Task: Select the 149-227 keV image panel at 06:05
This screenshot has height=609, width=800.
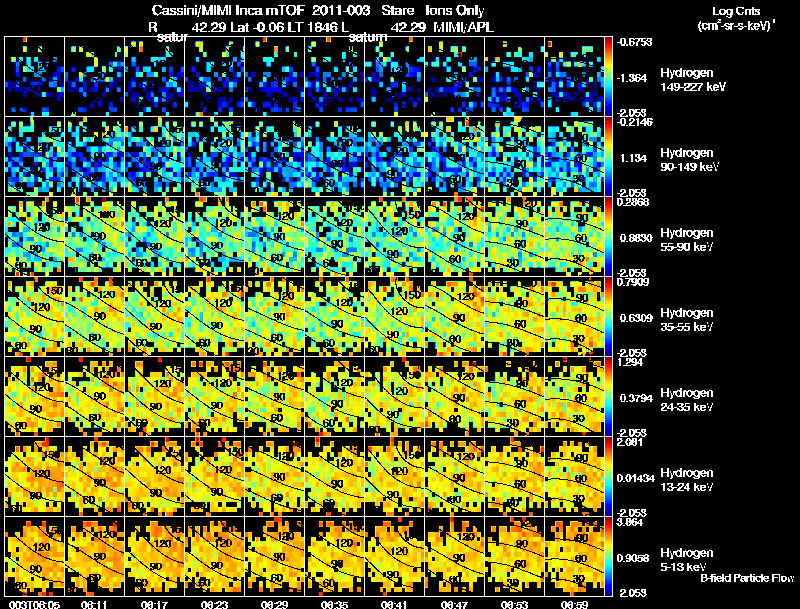Action: [x=34, y=77]
